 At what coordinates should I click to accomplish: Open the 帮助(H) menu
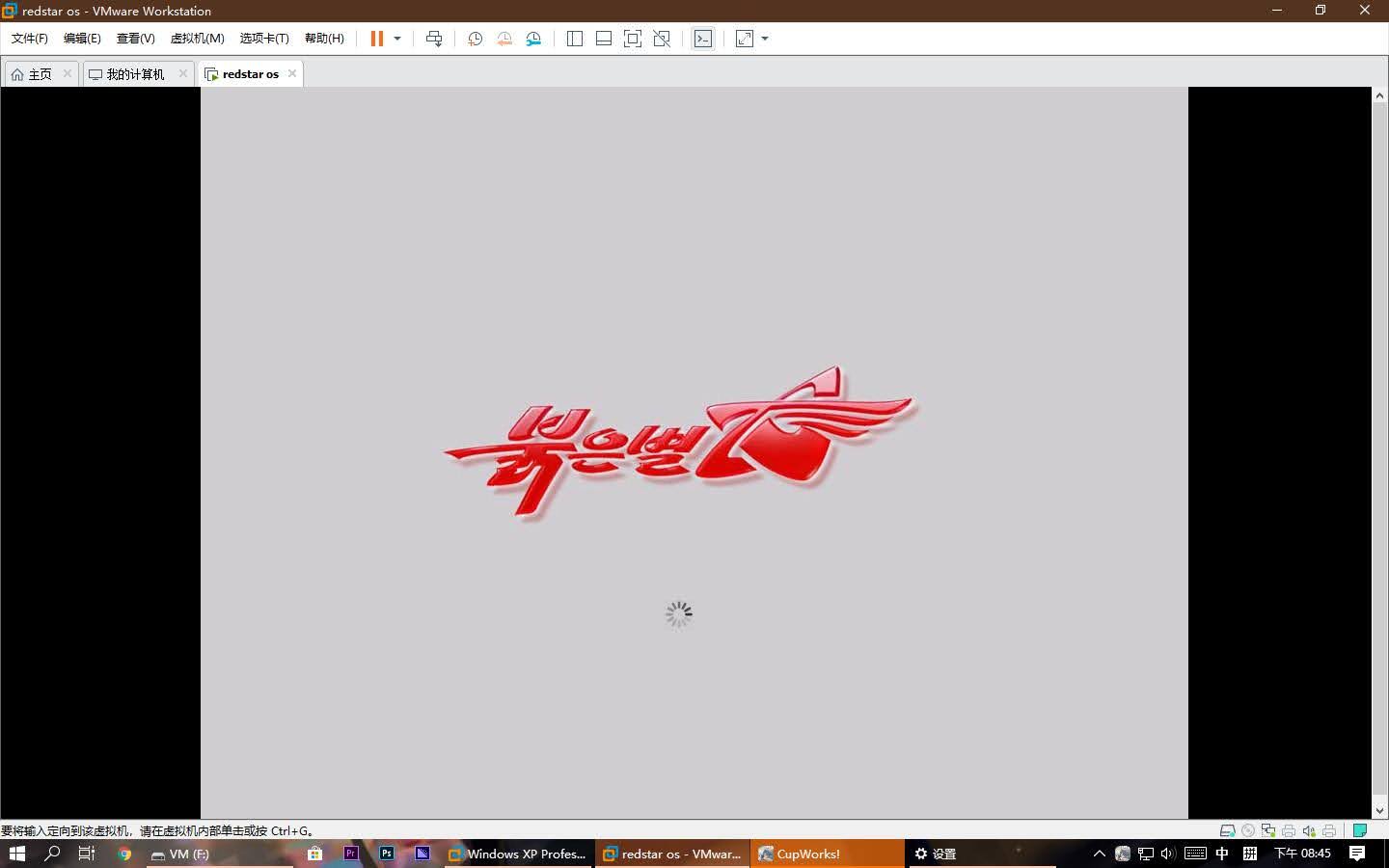tap(324, 39)
